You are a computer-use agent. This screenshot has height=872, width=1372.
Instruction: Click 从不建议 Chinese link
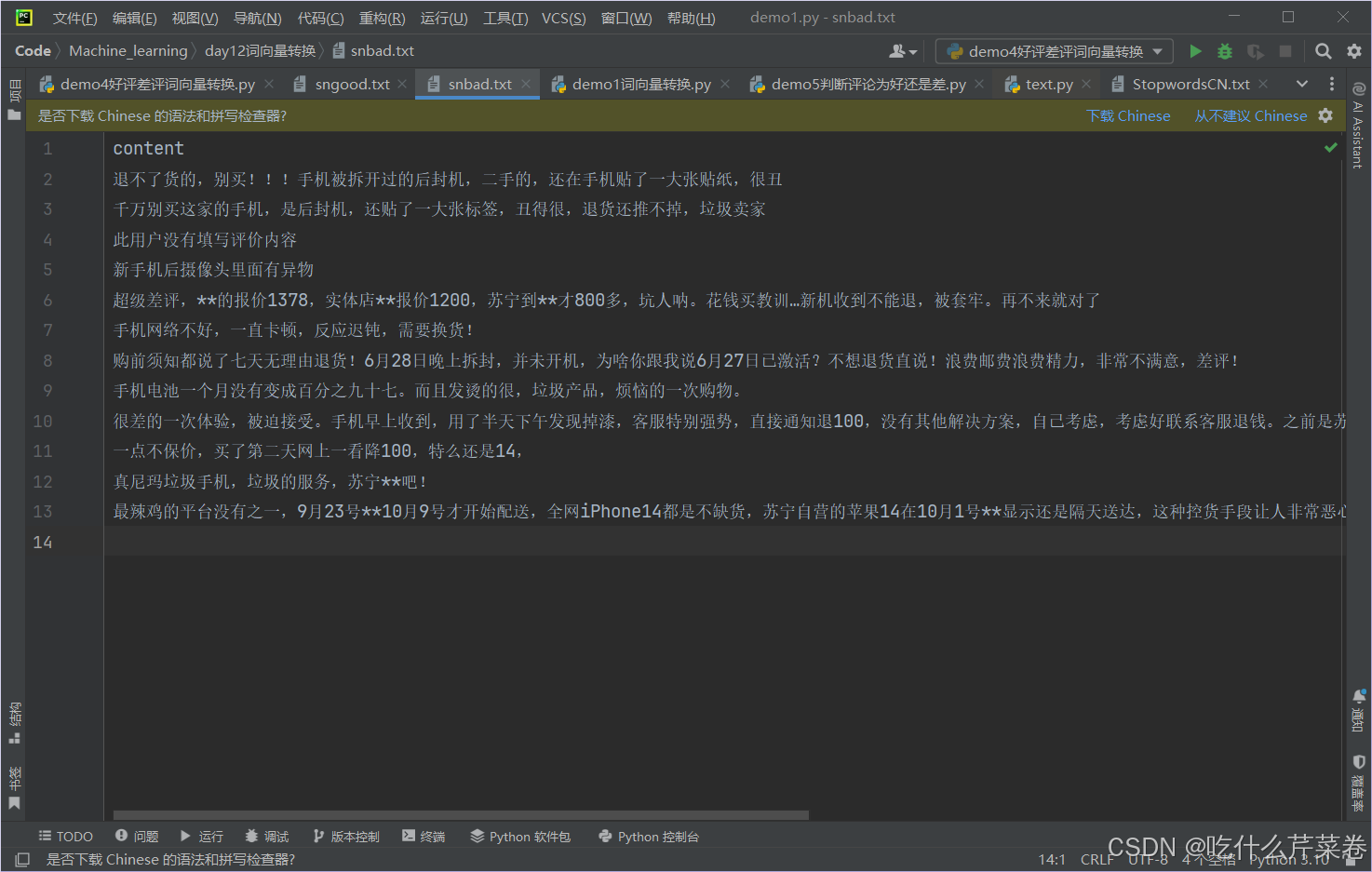(1250, 115)
